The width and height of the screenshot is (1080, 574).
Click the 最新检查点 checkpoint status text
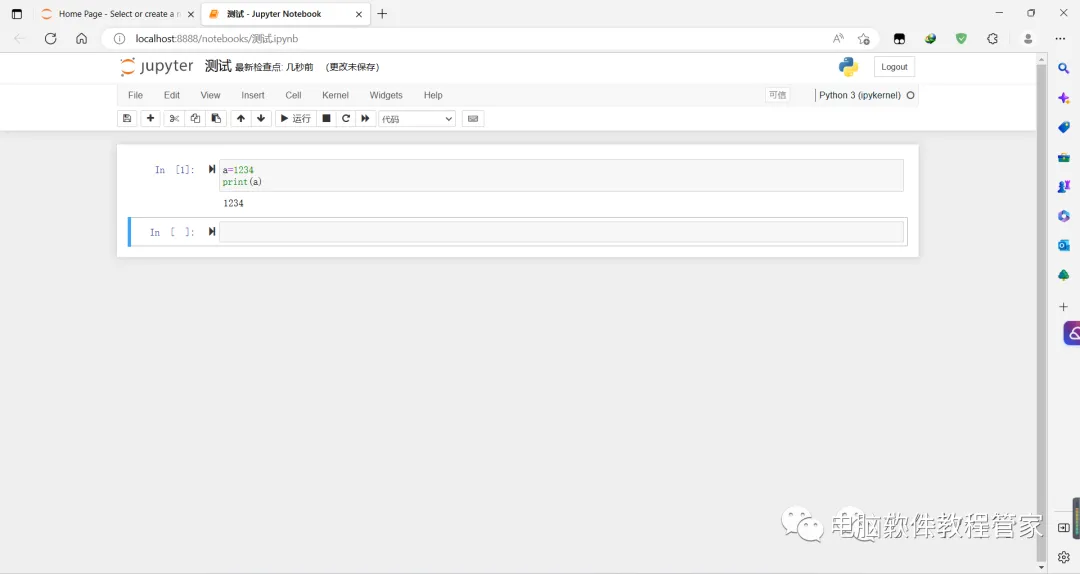tap(274, 67)
